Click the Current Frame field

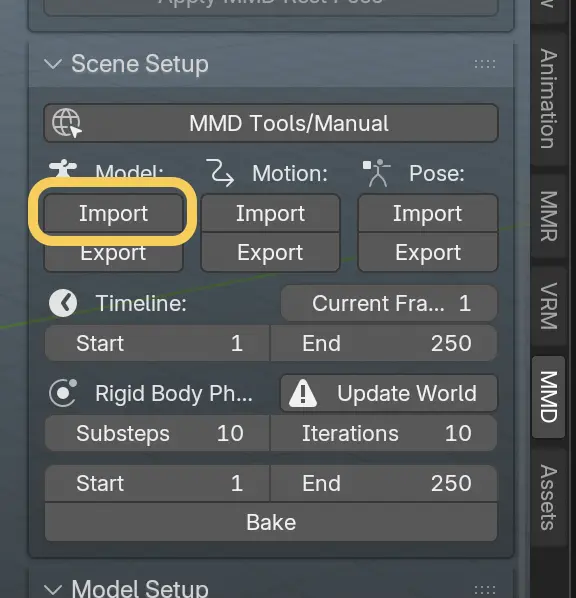(x=389, y=303)
